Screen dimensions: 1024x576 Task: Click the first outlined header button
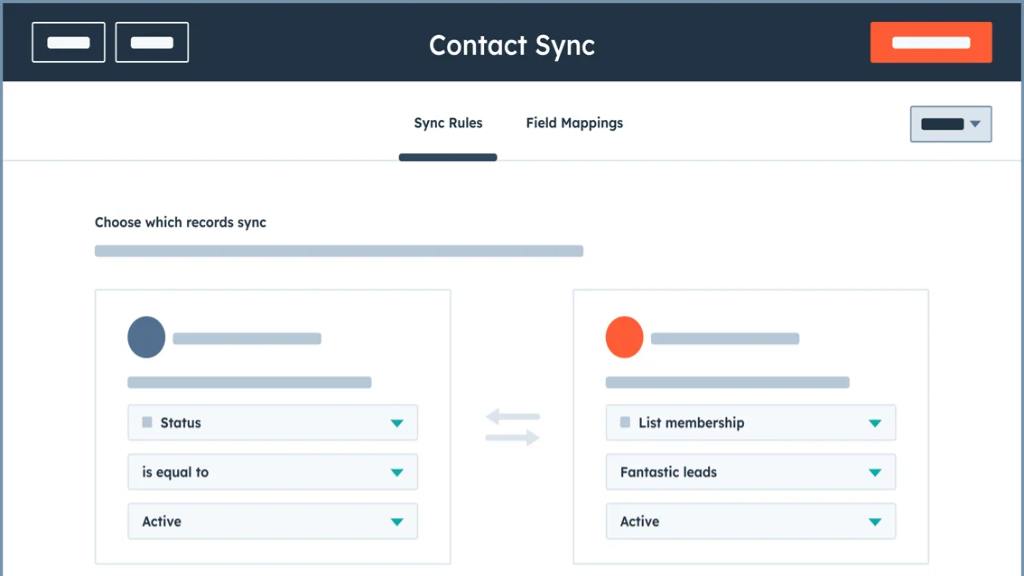tap(68, 43)
